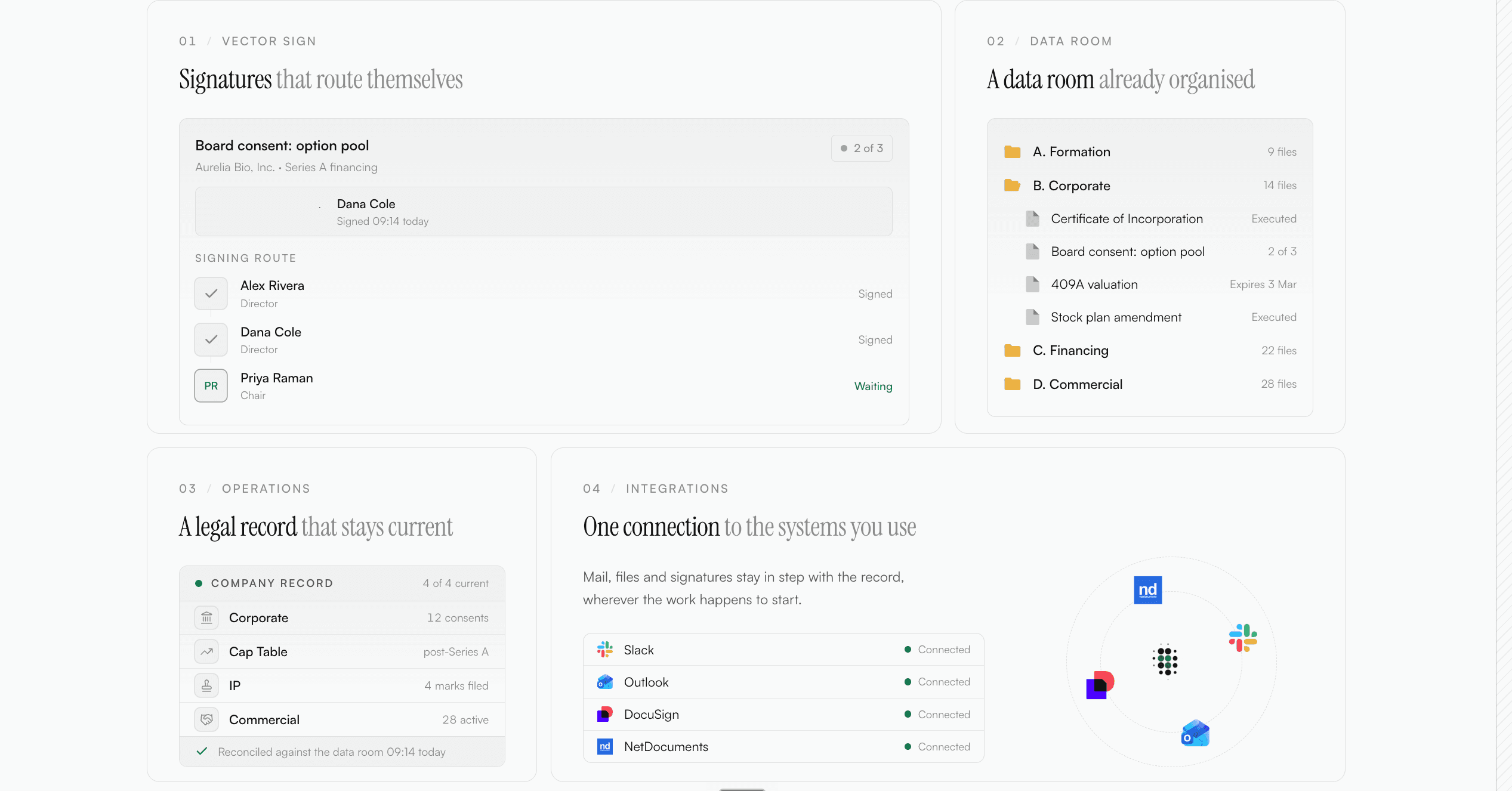The width and height of the screenshot is (1512, 791).
Task: Click 'Reconciled against the data room' footer text
Action: (332, 752)
